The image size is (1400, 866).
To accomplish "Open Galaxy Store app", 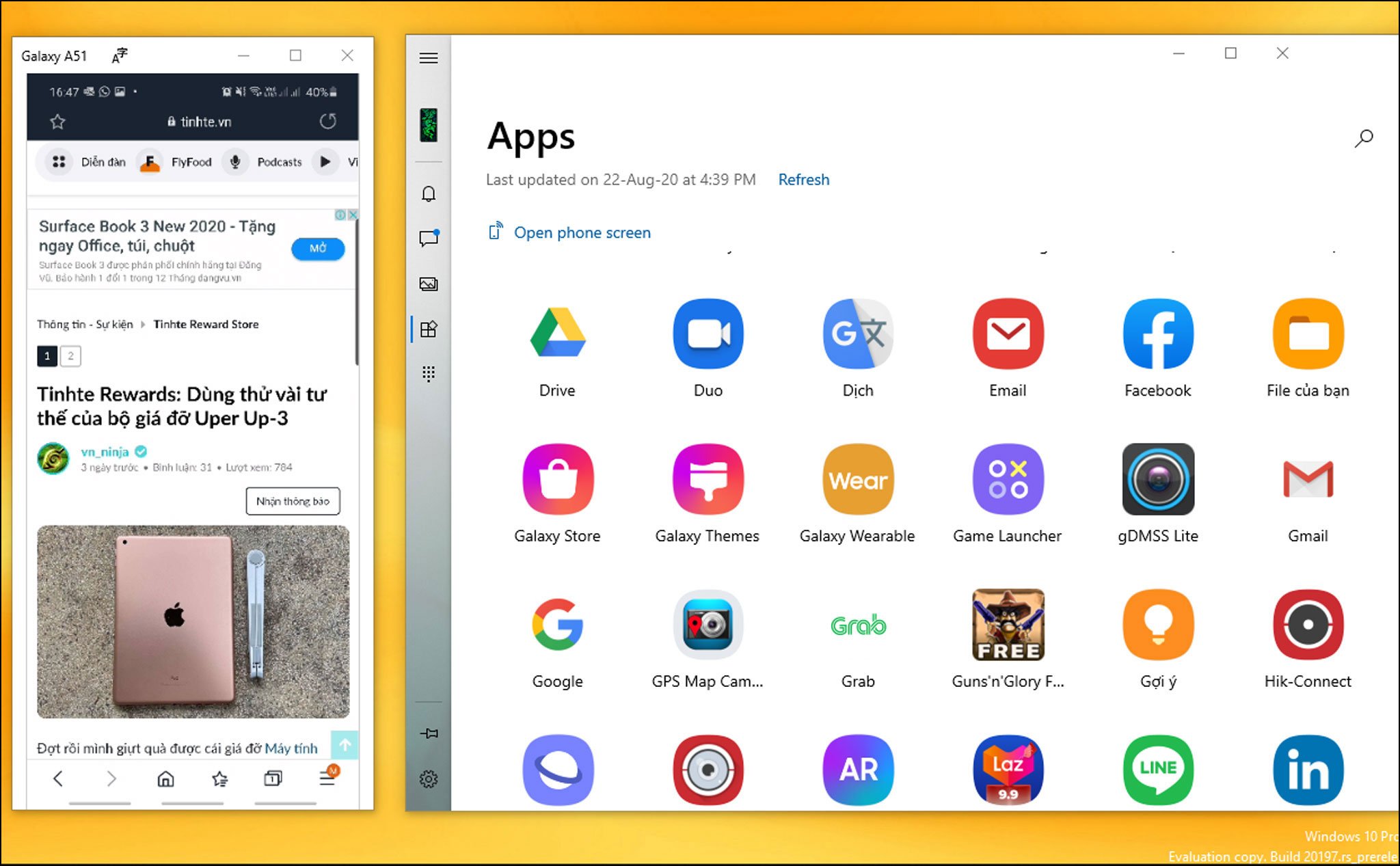I will point(558,479).
